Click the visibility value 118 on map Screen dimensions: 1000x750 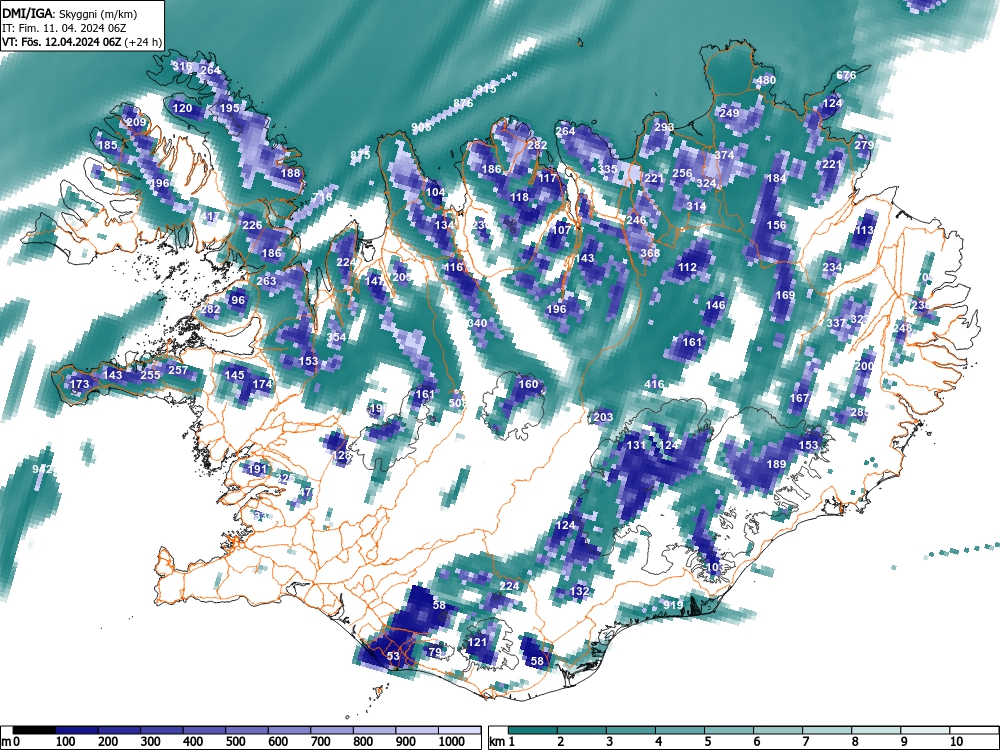[x=520, y=197]
